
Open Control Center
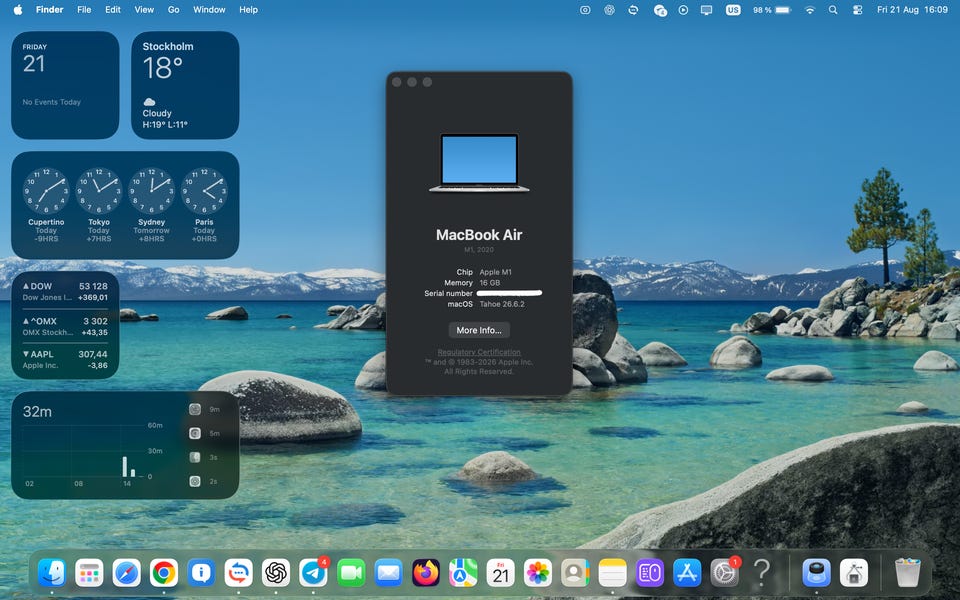(x=858, y=10)
